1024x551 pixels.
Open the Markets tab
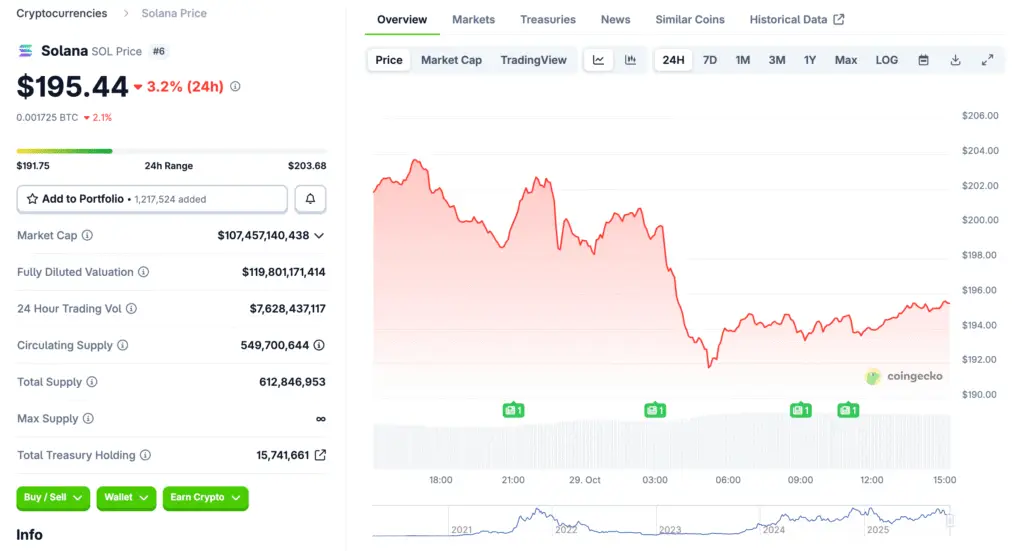pyautogui.click(x=473, y=19)
